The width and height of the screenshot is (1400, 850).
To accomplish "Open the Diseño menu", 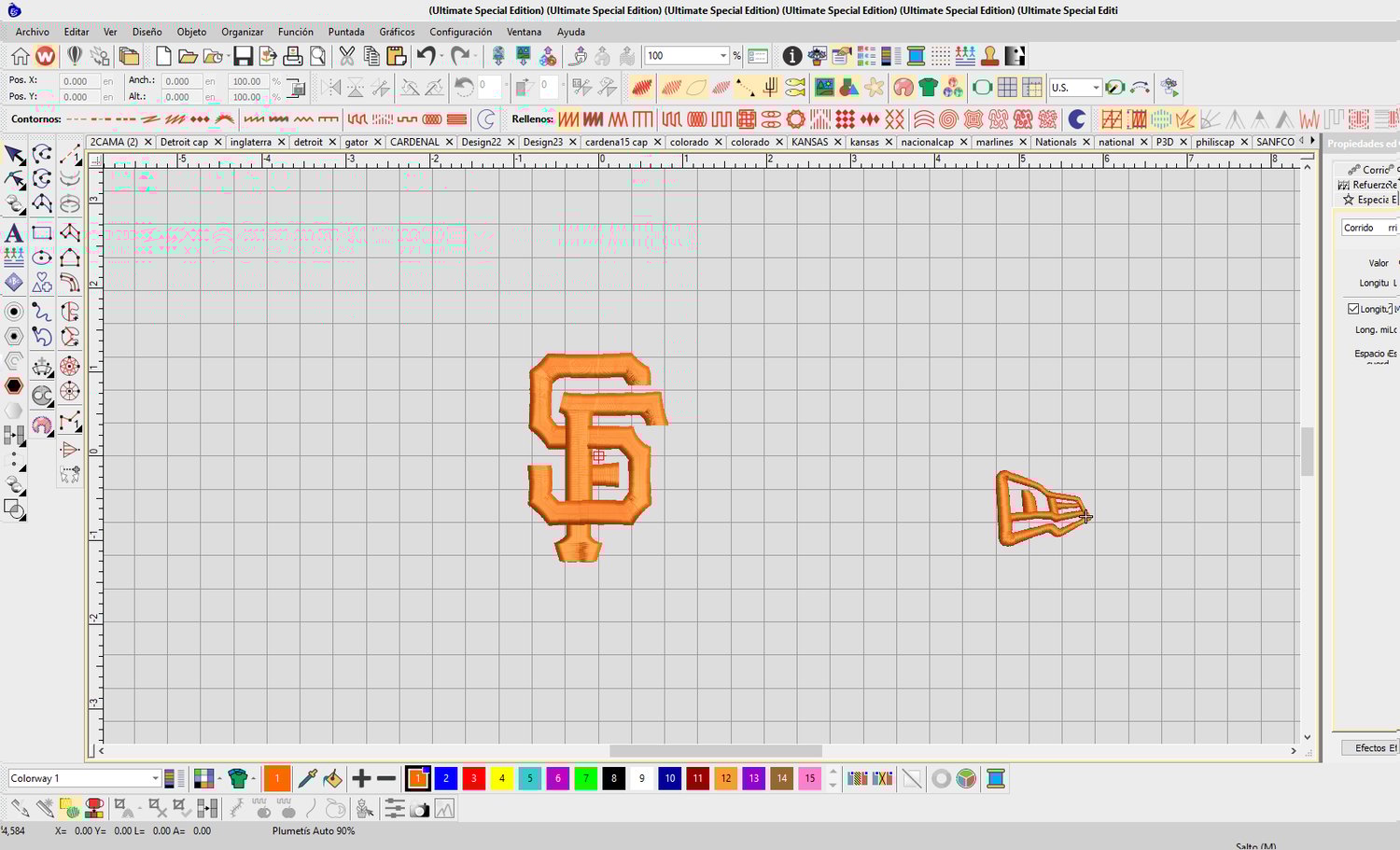I will (x=147, y=32).
